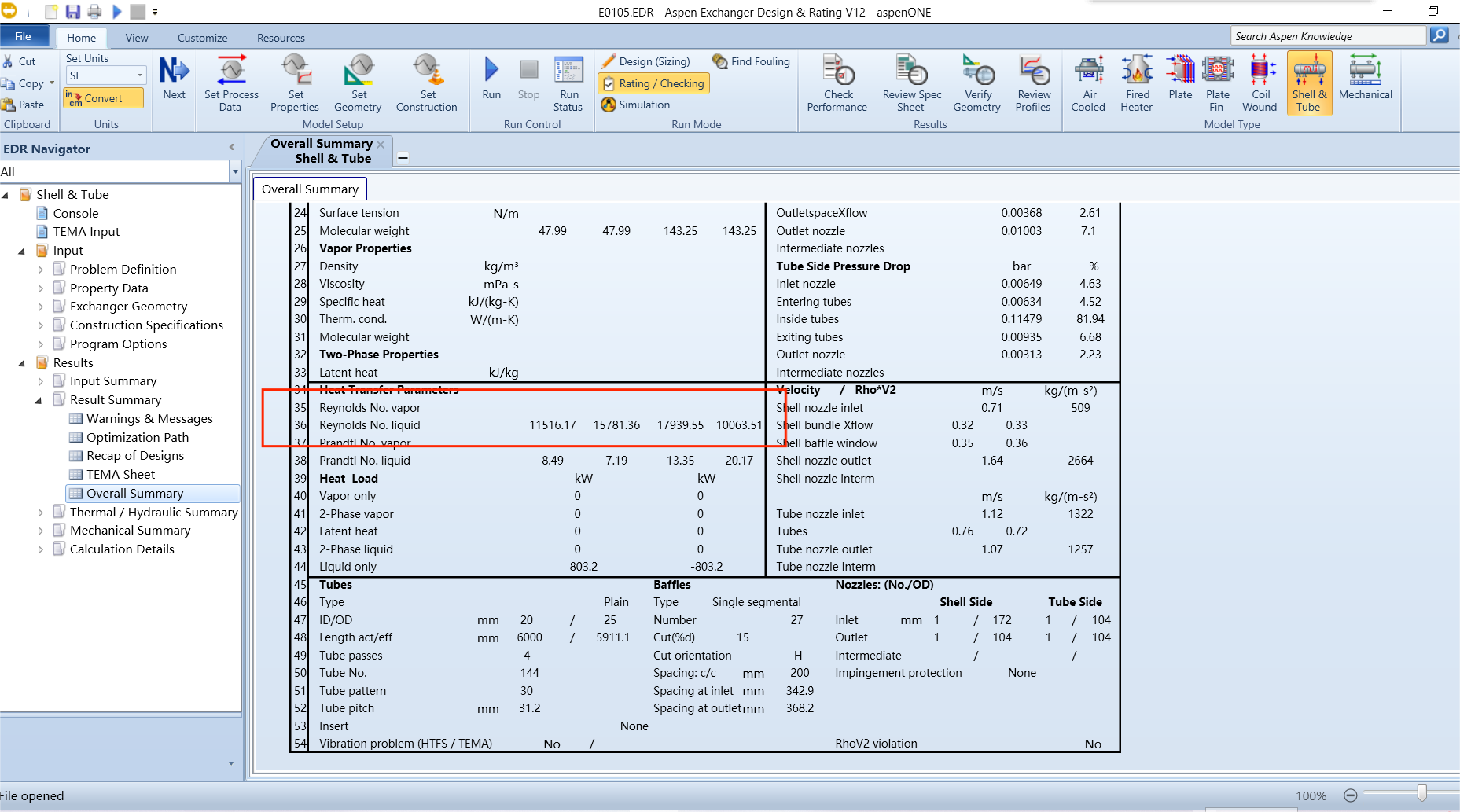Expand the Construction Specifications node

[41, 325]
